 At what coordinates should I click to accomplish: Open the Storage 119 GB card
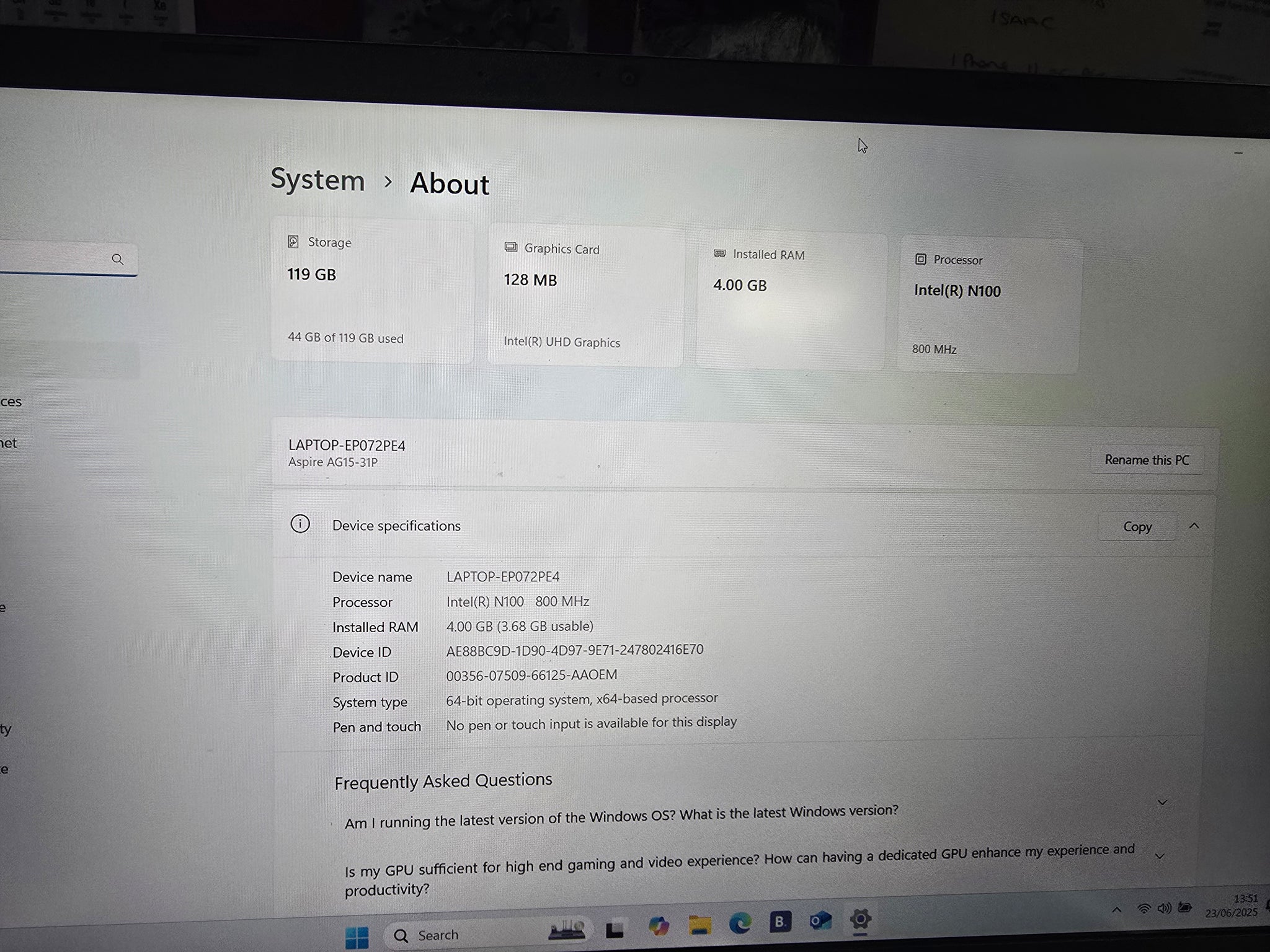[x=372, y=289]
